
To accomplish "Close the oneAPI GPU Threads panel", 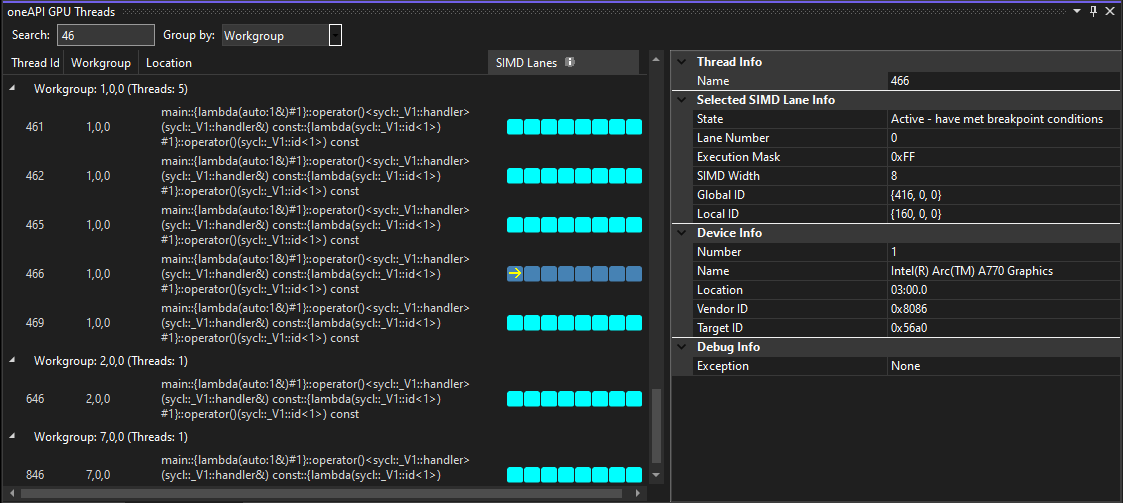I will [x=1110, y=11].
